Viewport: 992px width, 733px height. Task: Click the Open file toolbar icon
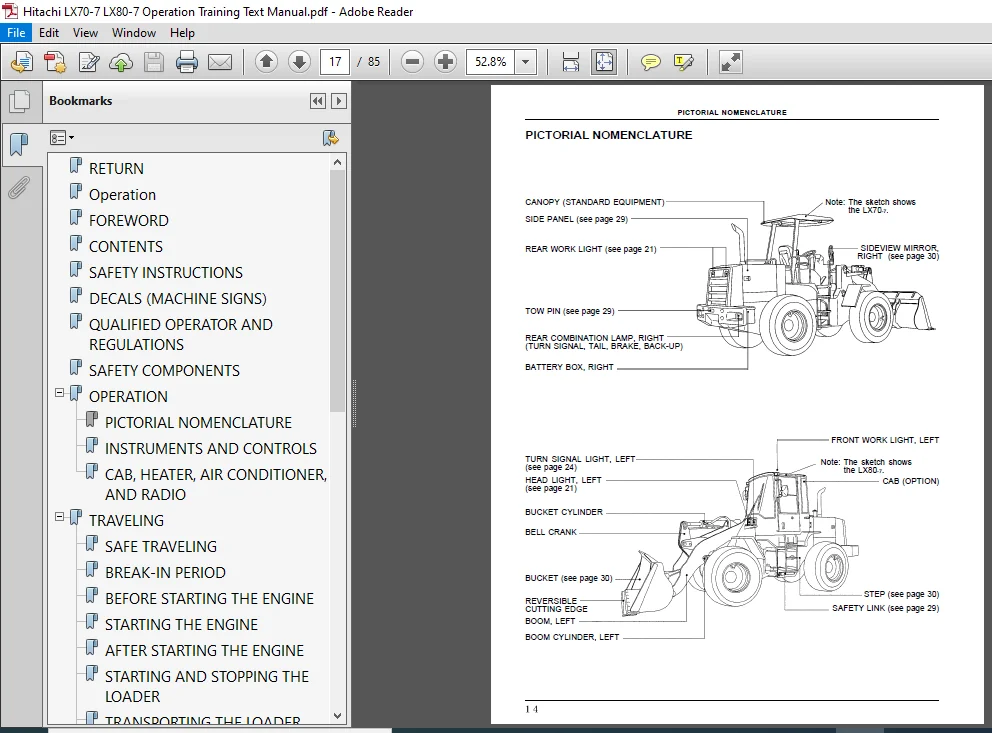tap(22, 62)
